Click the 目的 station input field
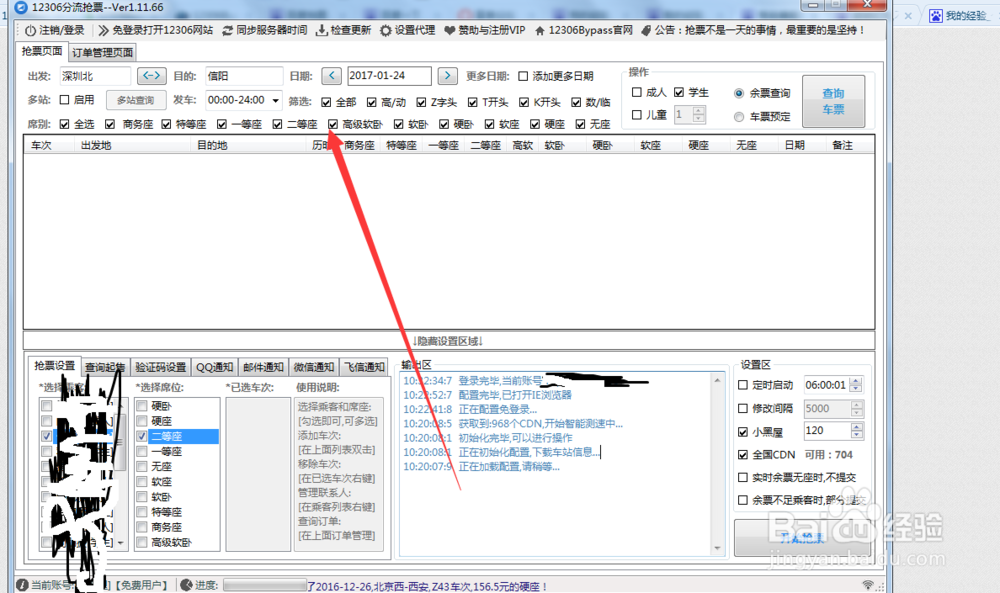Viewport: 1000px width, 593px height. point(244,76)
